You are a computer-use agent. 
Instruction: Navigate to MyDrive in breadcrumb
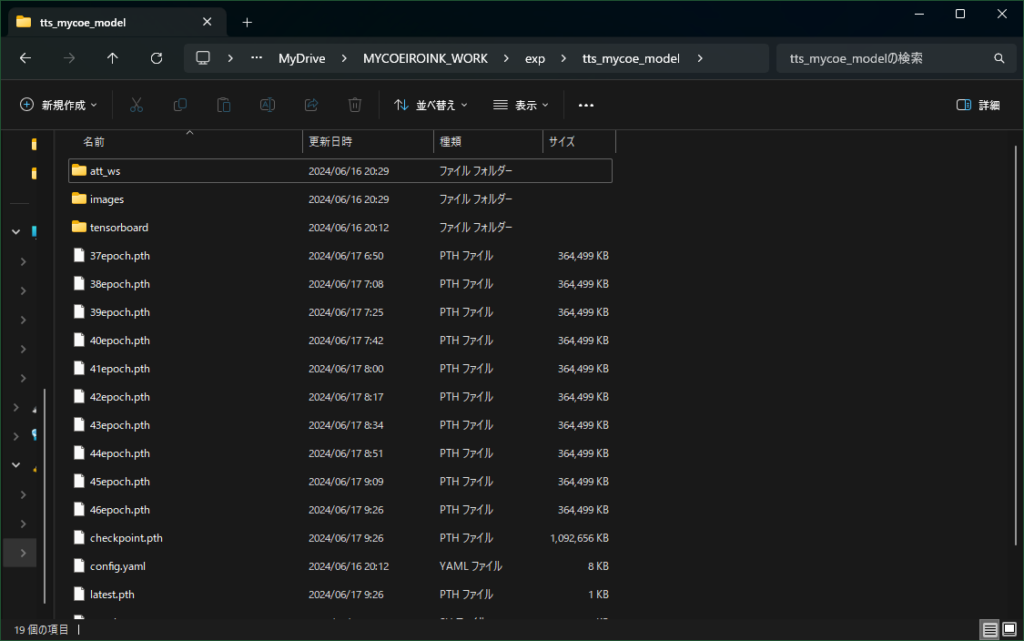302,58
